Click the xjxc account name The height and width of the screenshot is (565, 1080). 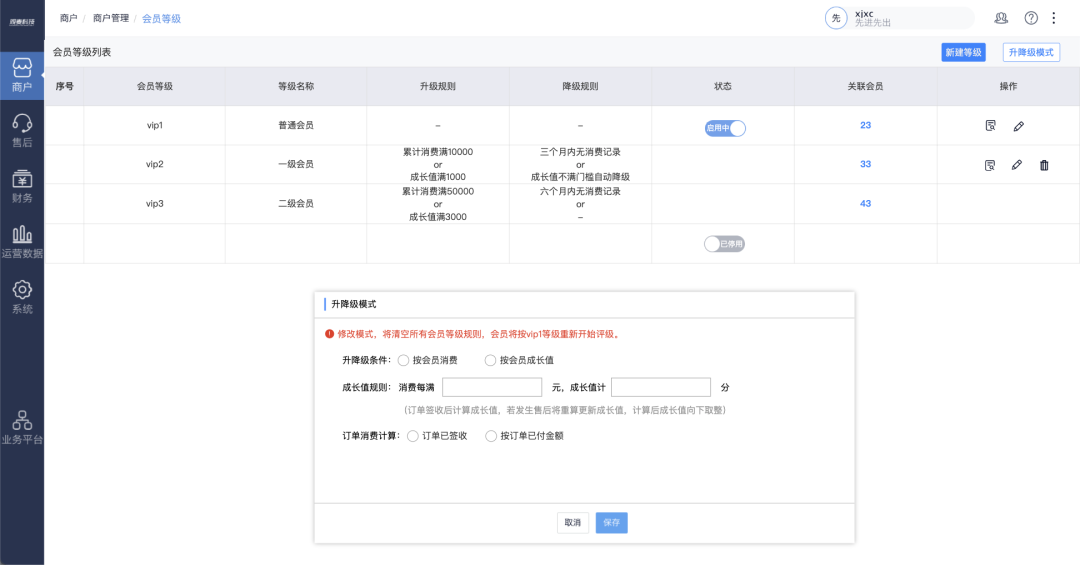864,14
